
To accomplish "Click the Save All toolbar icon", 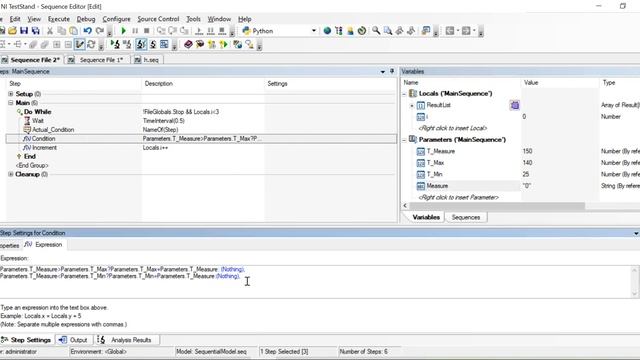I will [36, 31].
